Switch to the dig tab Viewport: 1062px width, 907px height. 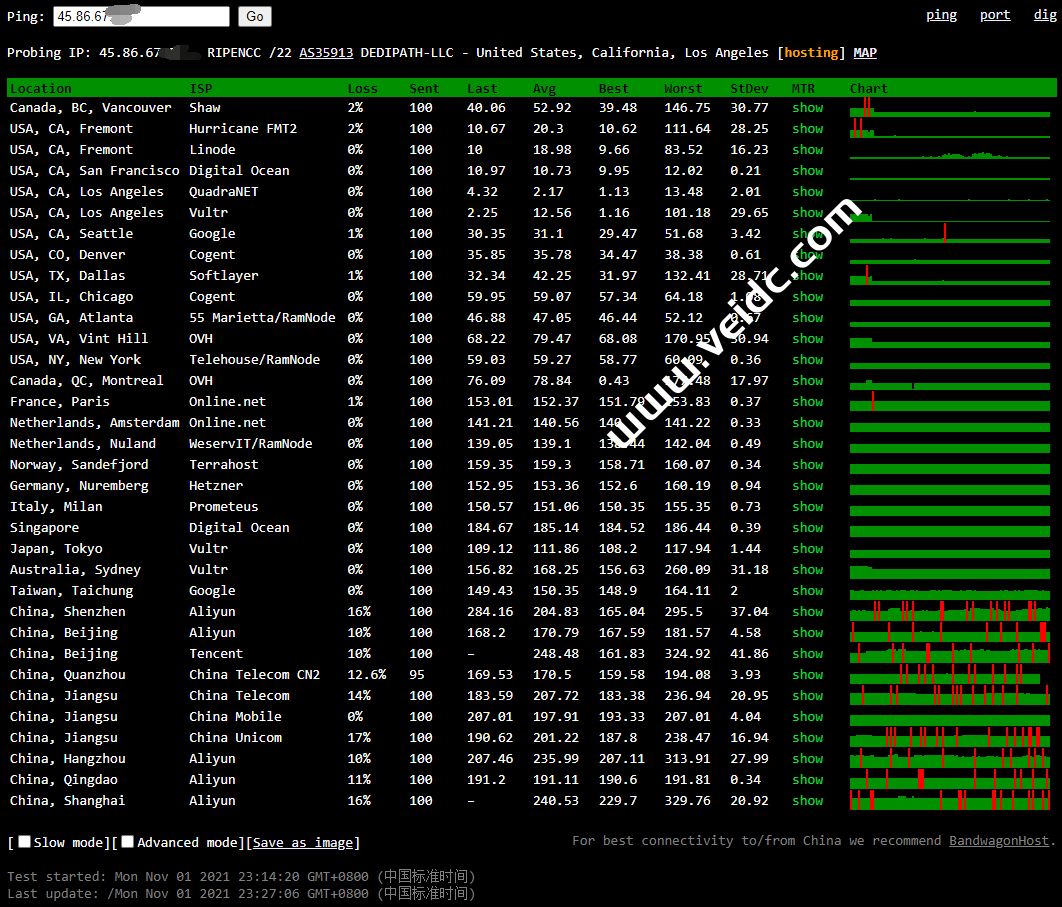click(1044, 15)
